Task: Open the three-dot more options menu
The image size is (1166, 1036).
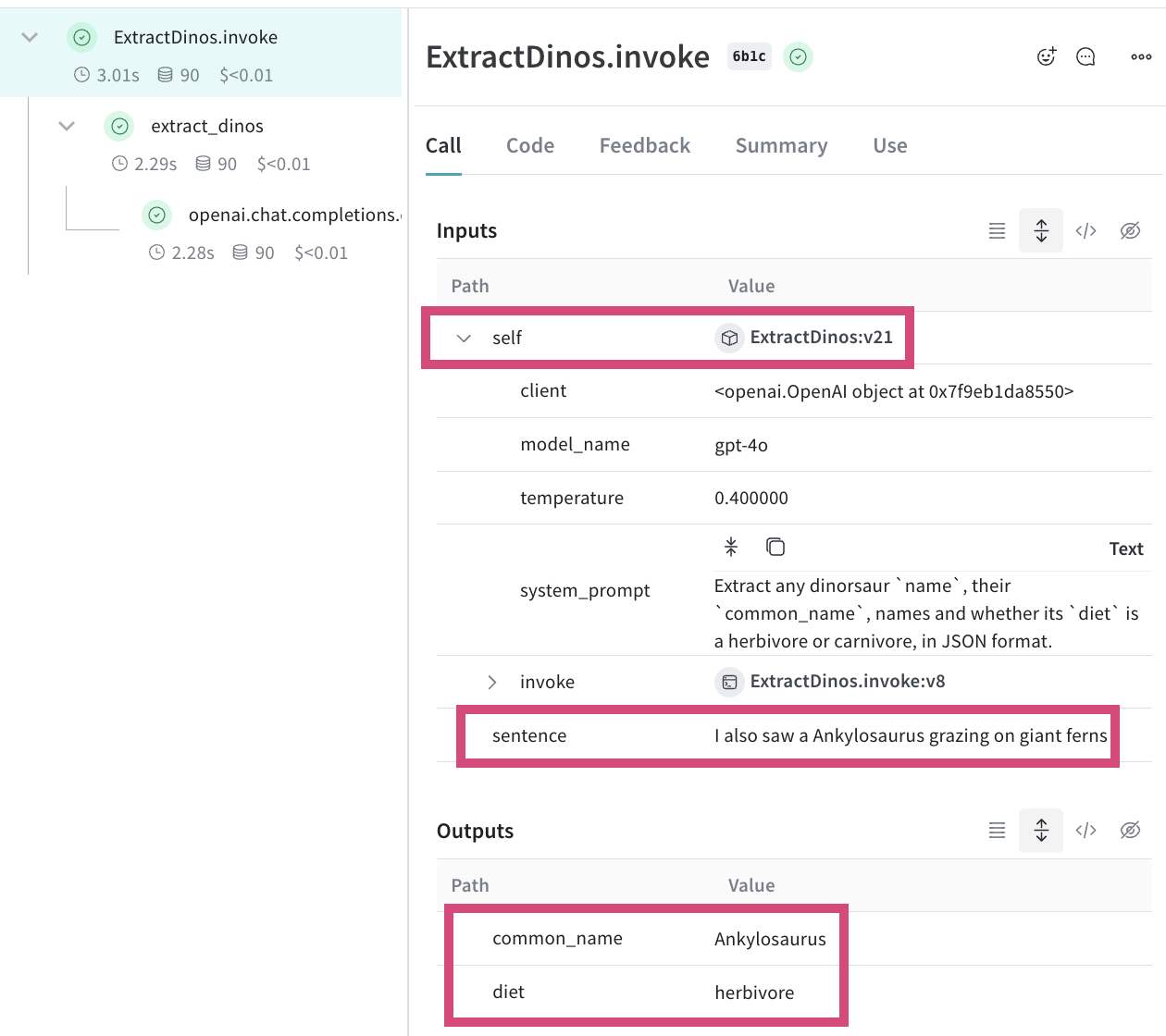Action: pos(1141,56)
